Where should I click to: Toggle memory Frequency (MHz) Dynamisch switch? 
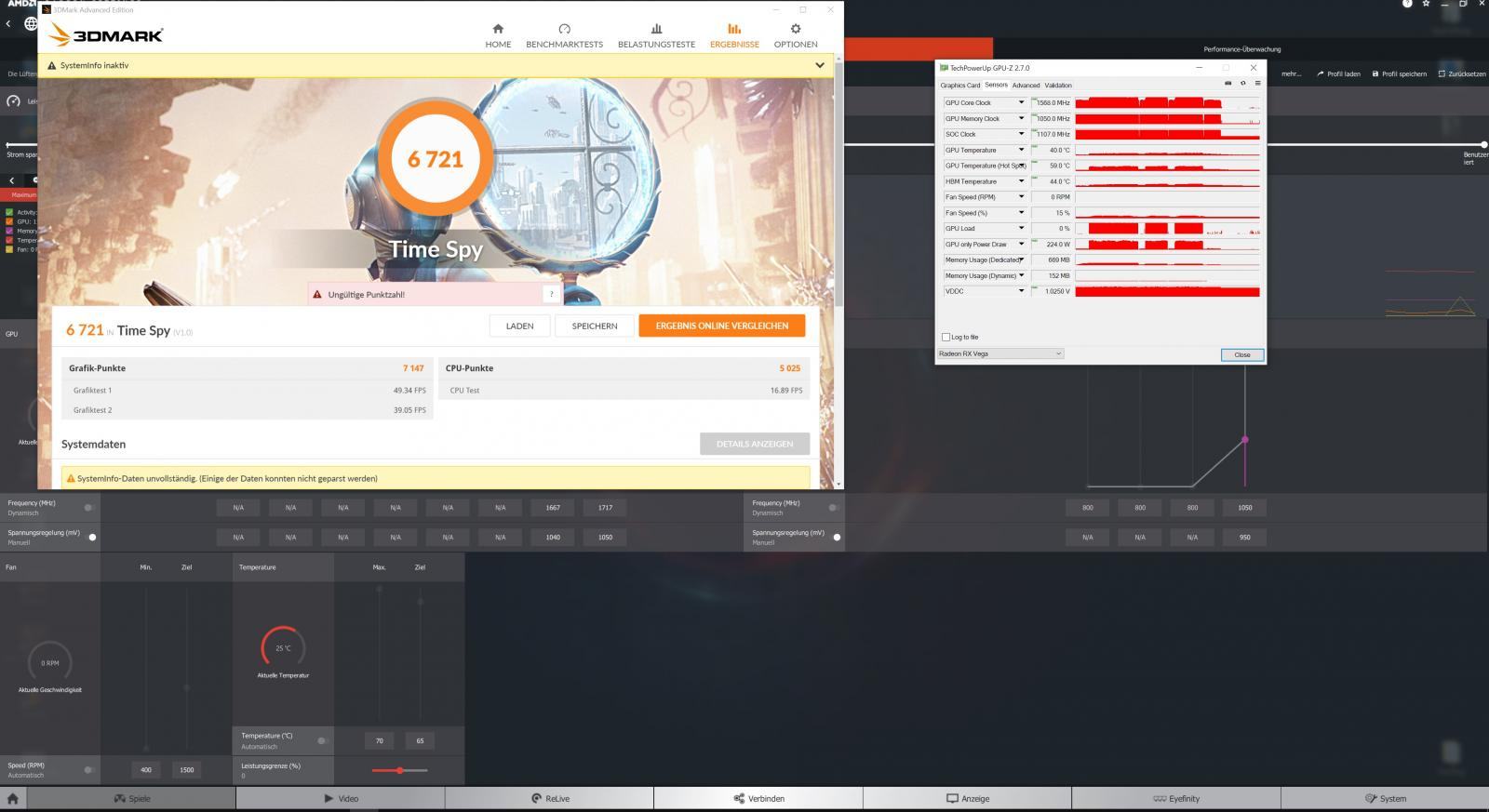pyautogui.click(x=834, y=508)
